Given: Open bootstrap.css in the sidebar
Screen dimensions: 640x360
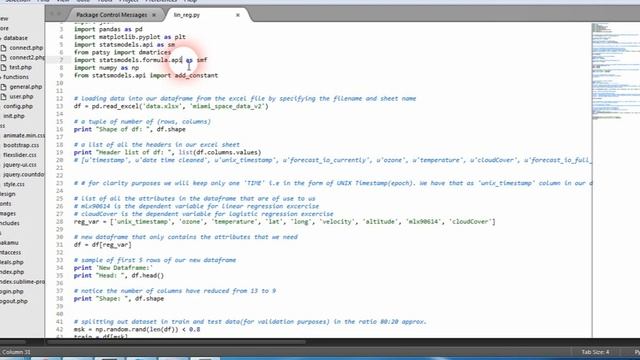Looking at the screenshot, I should tap(21, 145).
